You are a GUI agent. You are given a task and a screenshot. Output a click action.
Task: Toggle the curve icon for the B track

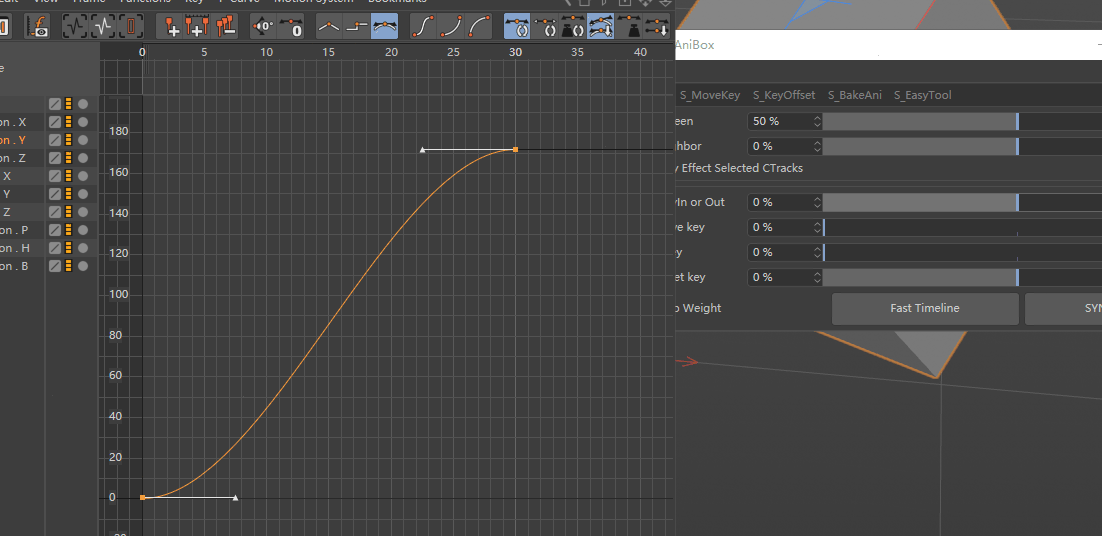coord(55,266)
